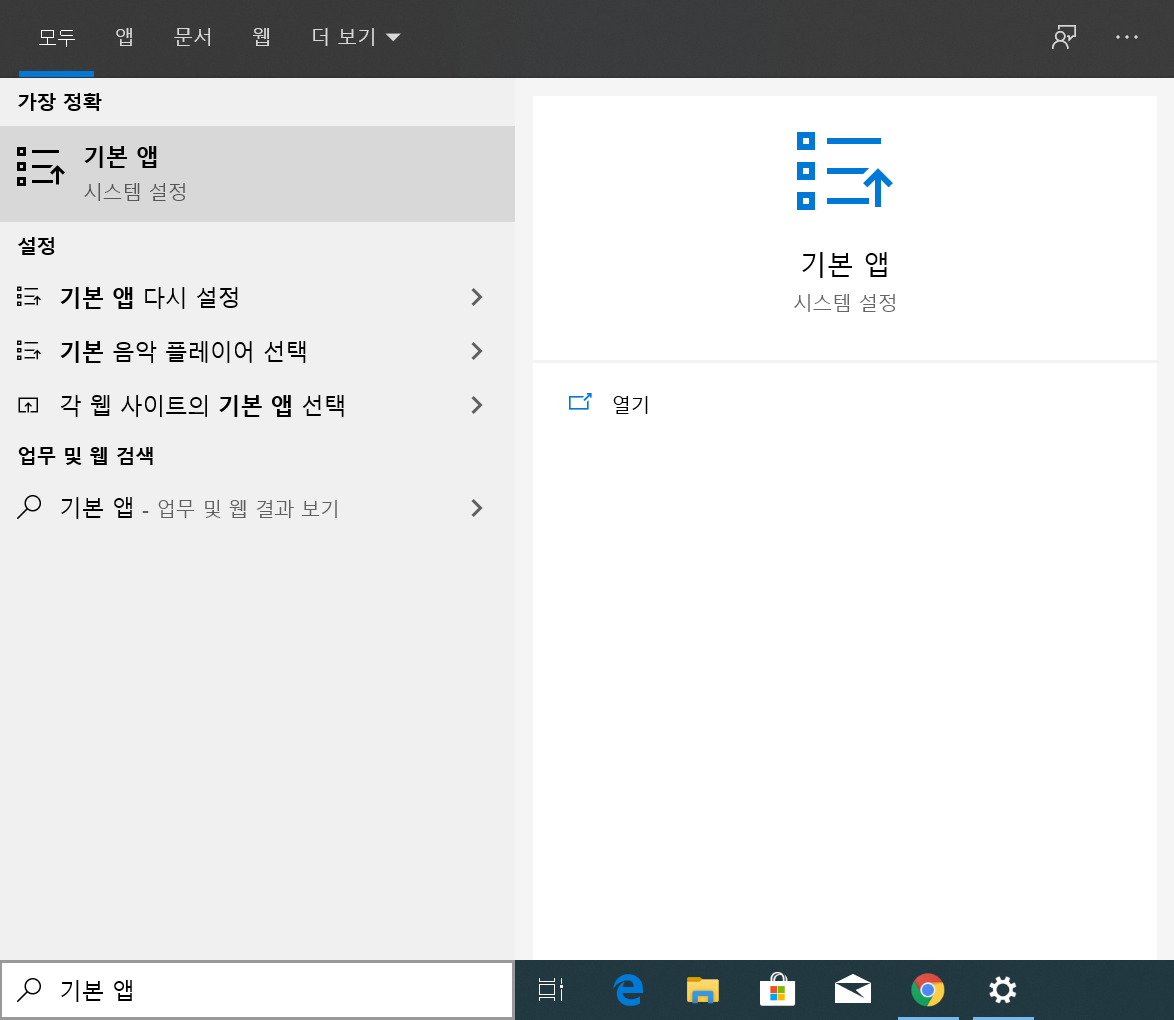Screen dimensions: 1174x1020
Task: Click the 열기 open-window icon
Action: pos(580,402)
